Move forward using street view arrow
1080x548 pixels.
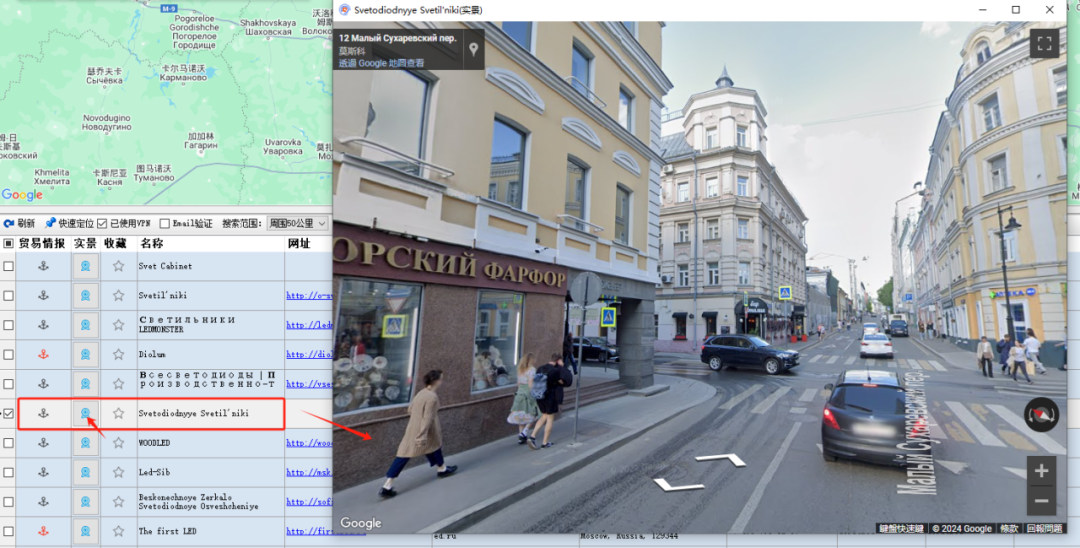(720, 459)
